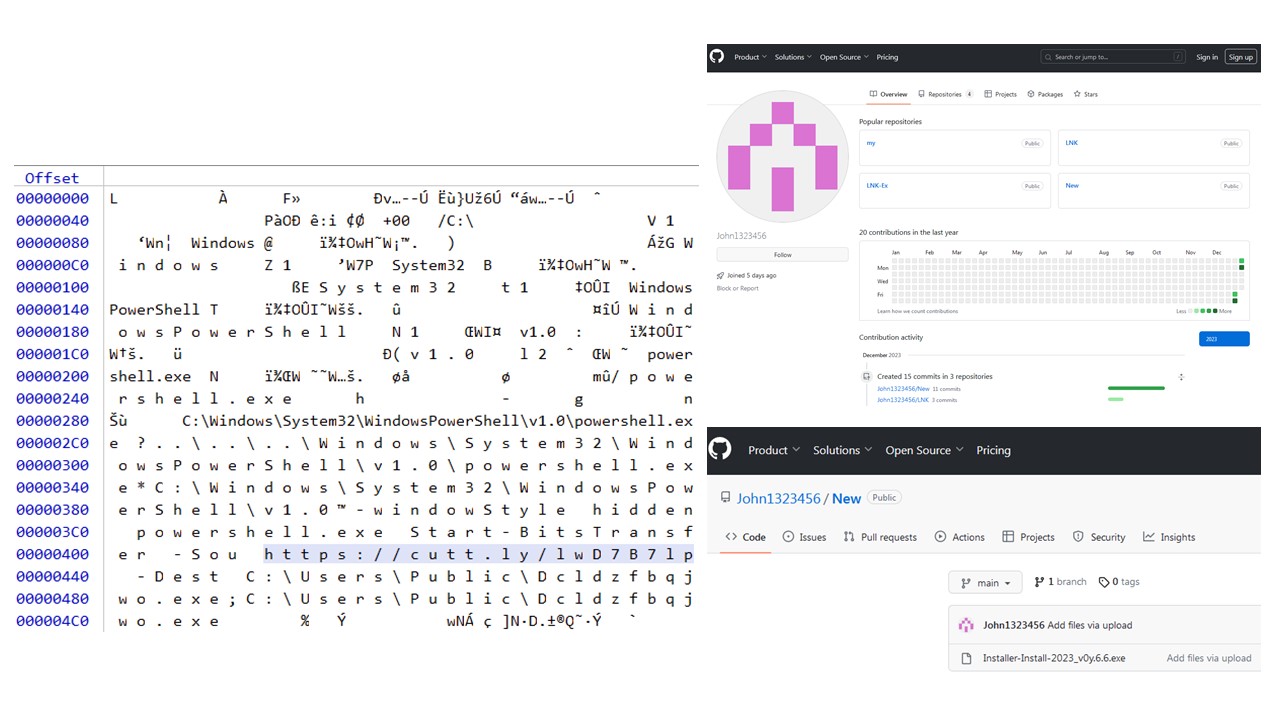Image resolution: width=1280 pixels, height=720 pixels.
Task: Open the 'LNK' popular repository
Action: pyautogui.click(x=1071, y=143)
